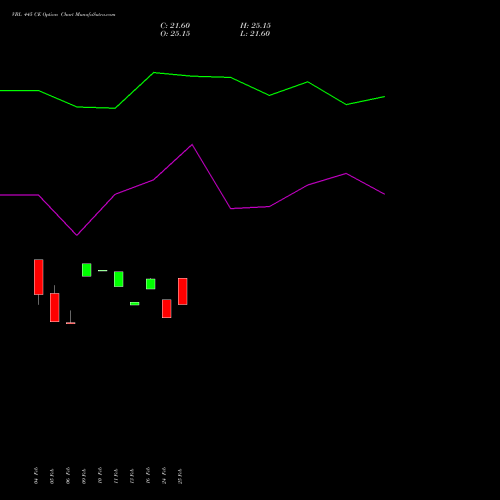Click the open value 'O: 25.15'
The height and width of the screenshot is (500, 500).
pos(175,34)
